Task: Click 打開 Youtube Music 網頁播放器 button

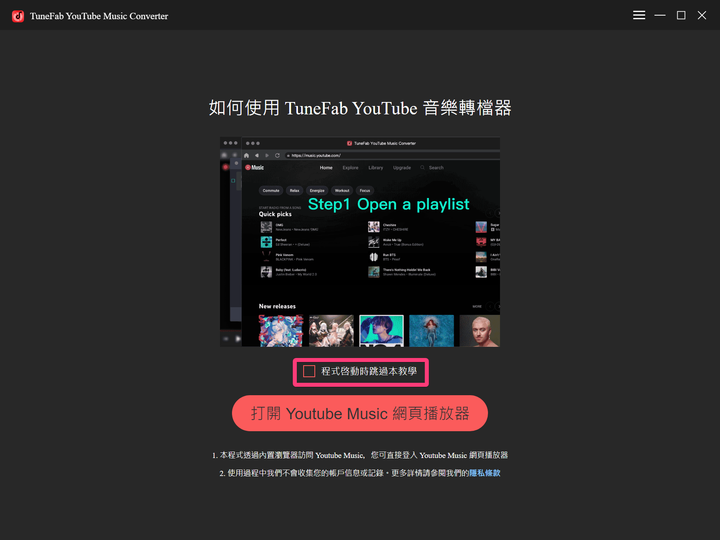Action: coord(360,413)
